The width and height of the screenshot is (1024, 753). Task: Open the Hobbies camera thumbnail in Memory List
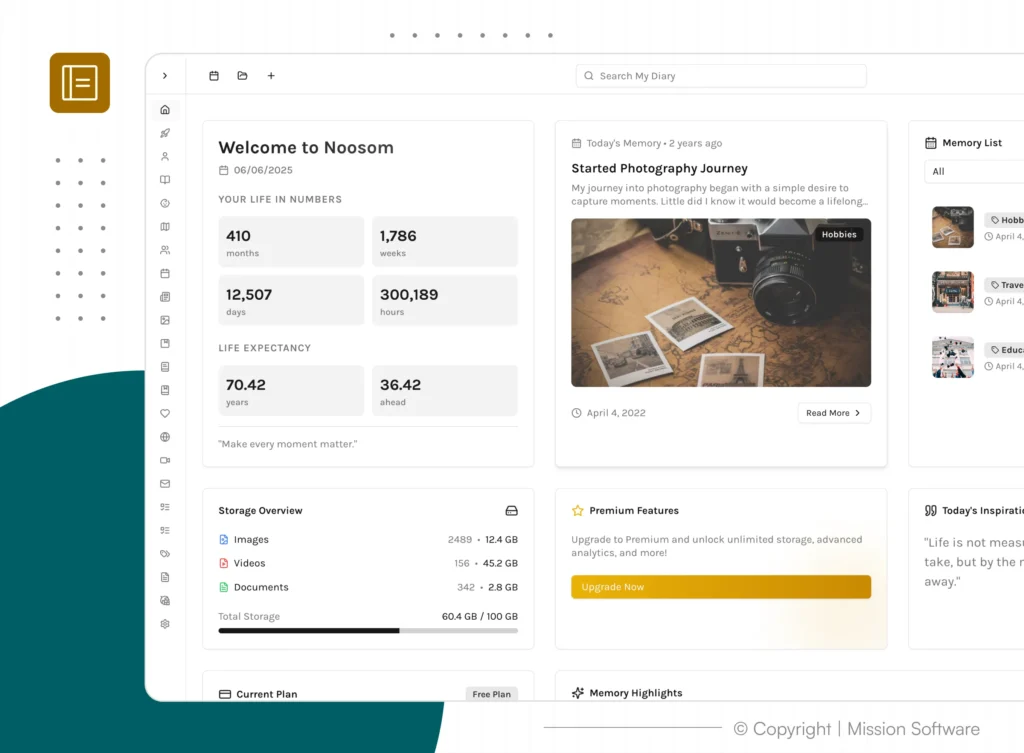click(x=953, y=227)
